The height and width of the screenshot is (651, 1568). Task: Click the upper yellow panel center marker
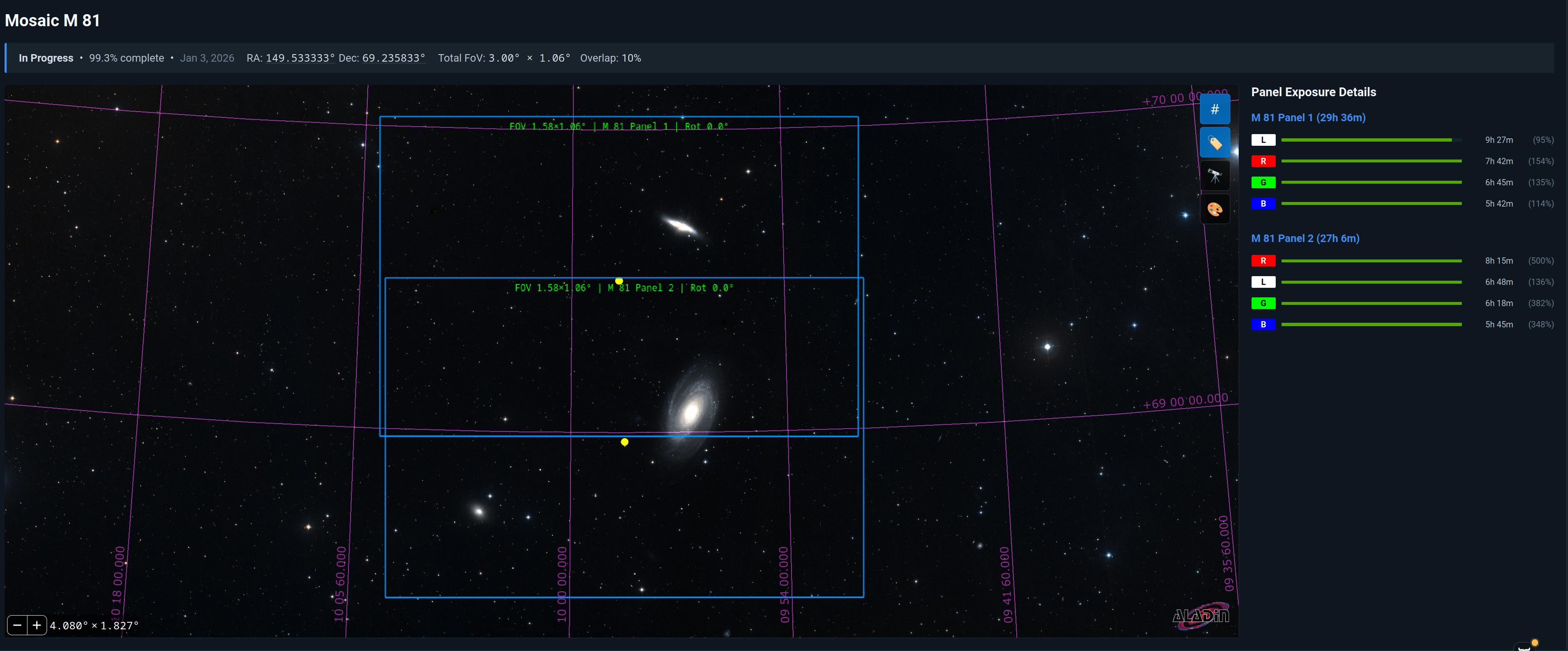(619, 281)
